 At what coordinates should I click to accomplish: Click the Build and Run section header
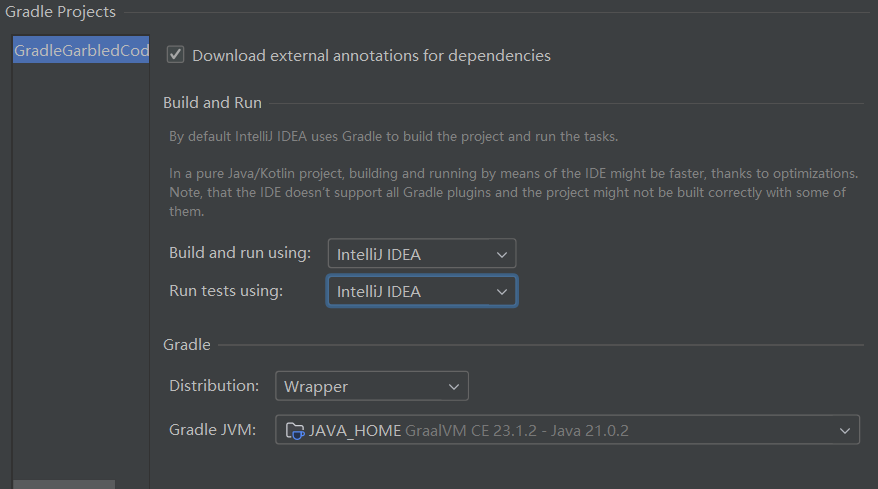tap(212, 103)
